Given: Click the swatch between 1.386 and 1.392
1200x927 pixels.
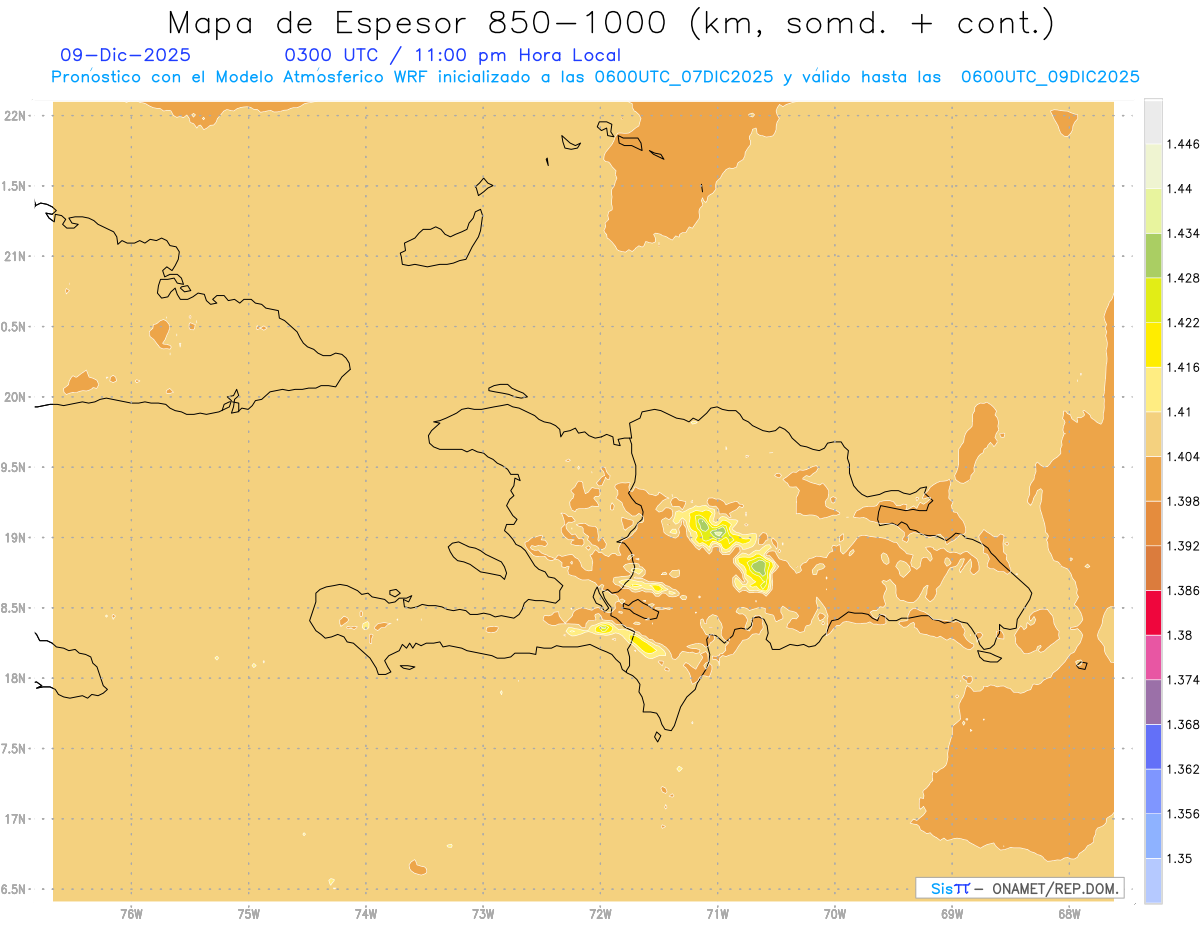Looking at the screenshot, I should click(1153, 568).
